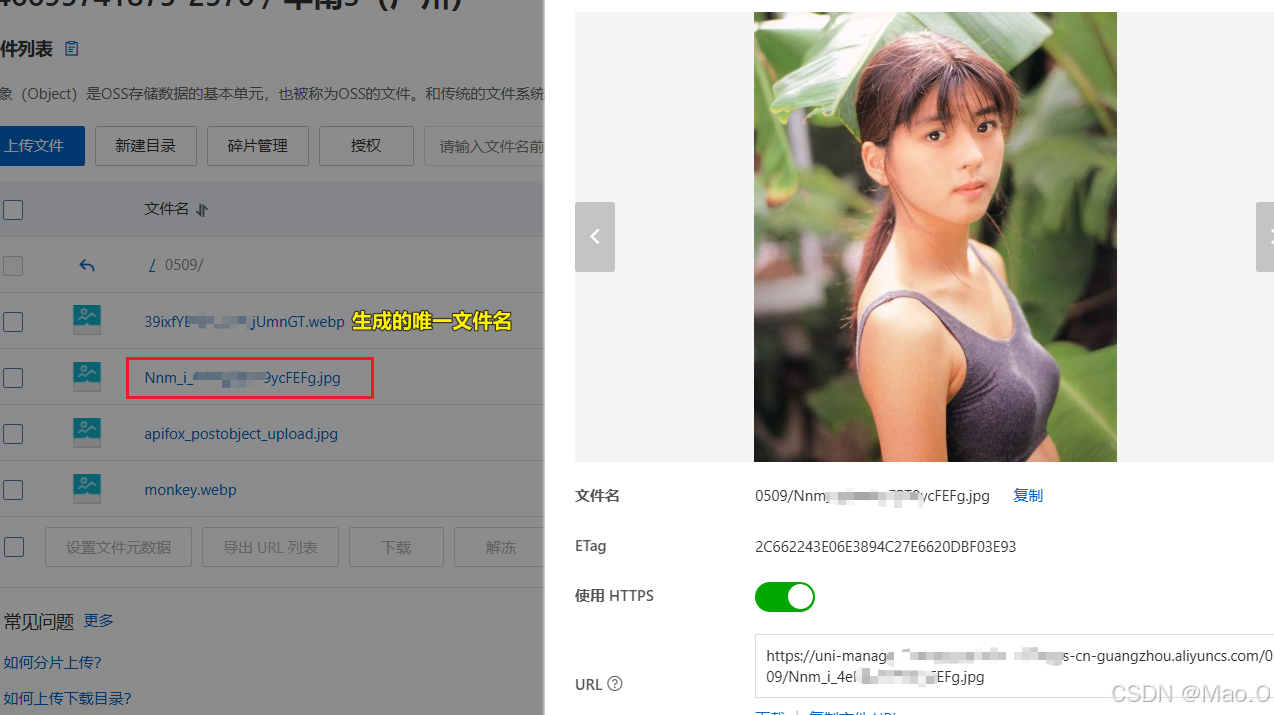Click the 授权 authorize button

click(x=366, y=146)
